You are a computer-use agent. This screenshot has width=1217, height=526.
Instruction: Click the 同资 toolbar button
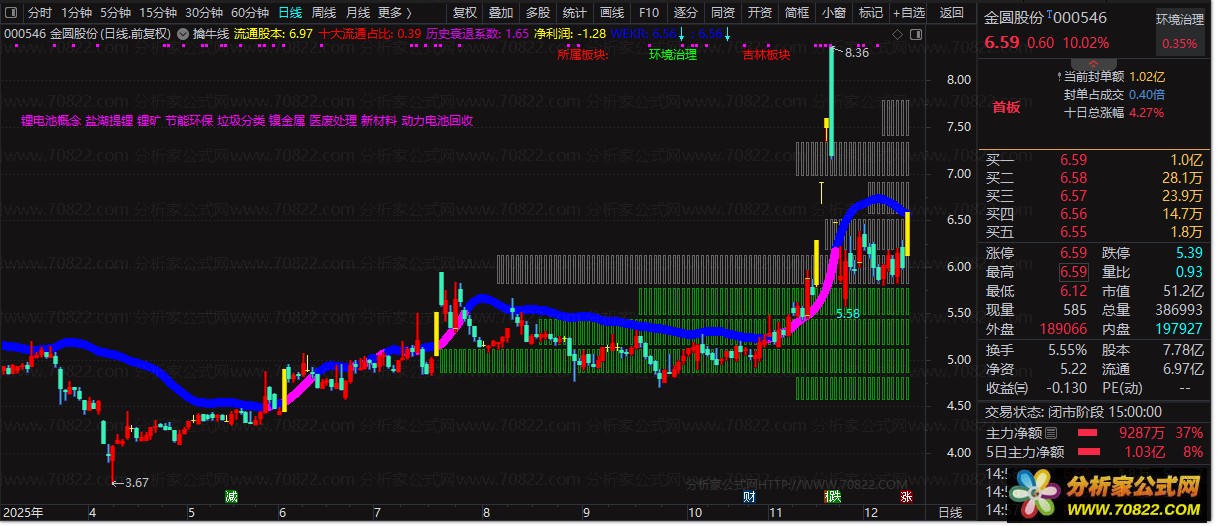tap(723, 13)
